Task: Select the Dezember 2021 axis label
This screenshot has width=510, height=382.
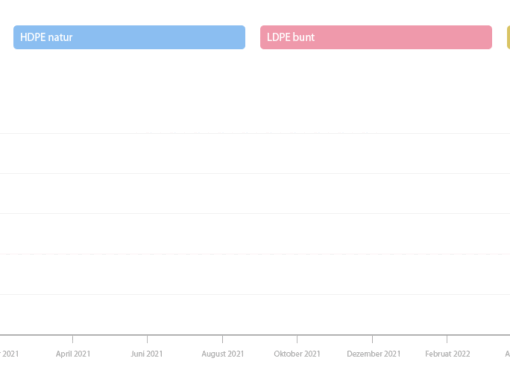Action: [x=374, y=354]
